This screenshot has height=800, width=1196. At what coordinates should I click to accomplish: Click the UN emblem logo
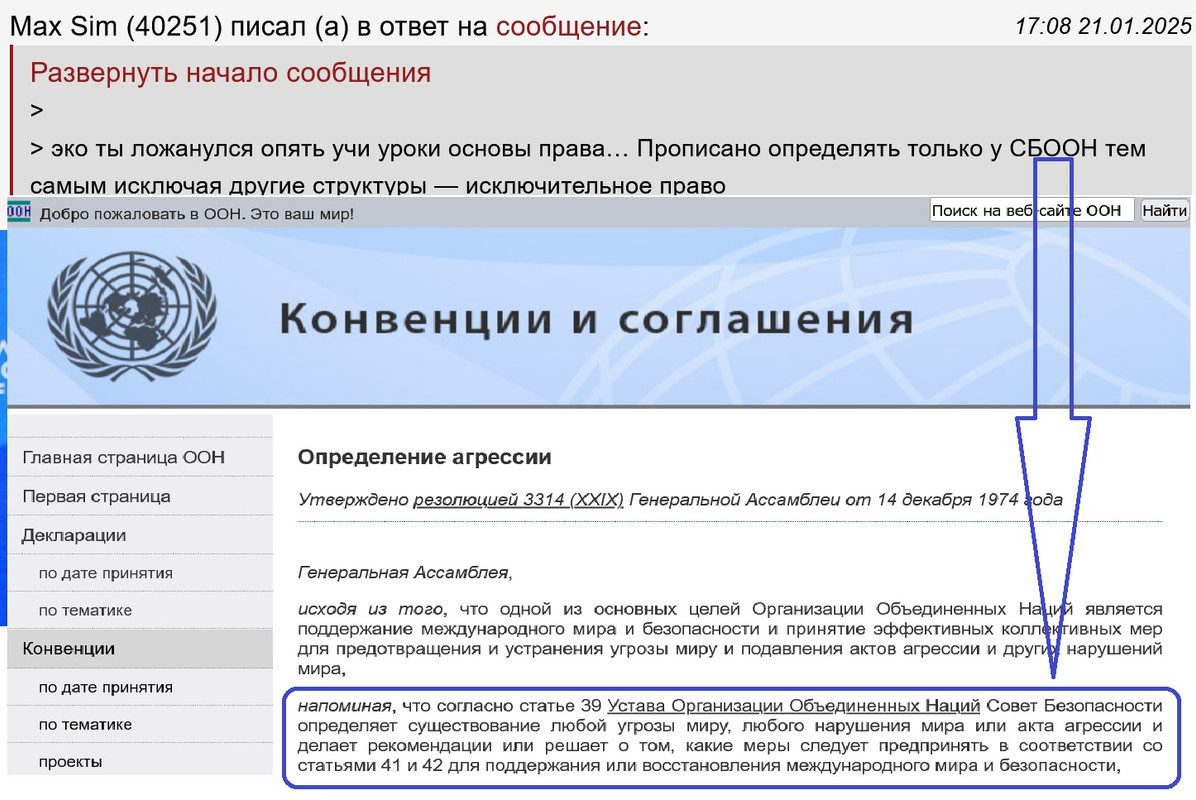point(131,316)
